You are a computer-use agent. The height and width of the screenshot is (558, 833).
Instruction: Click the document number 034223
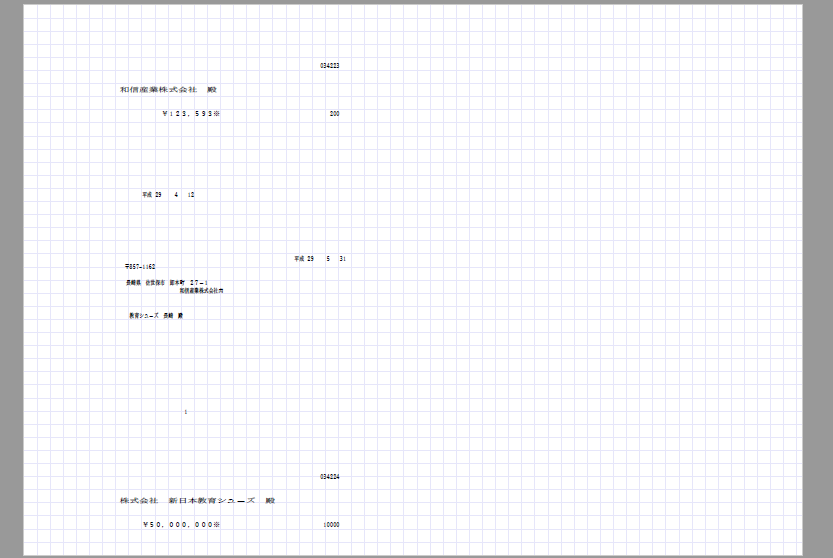pyautogui.click(x=329, y=66)
